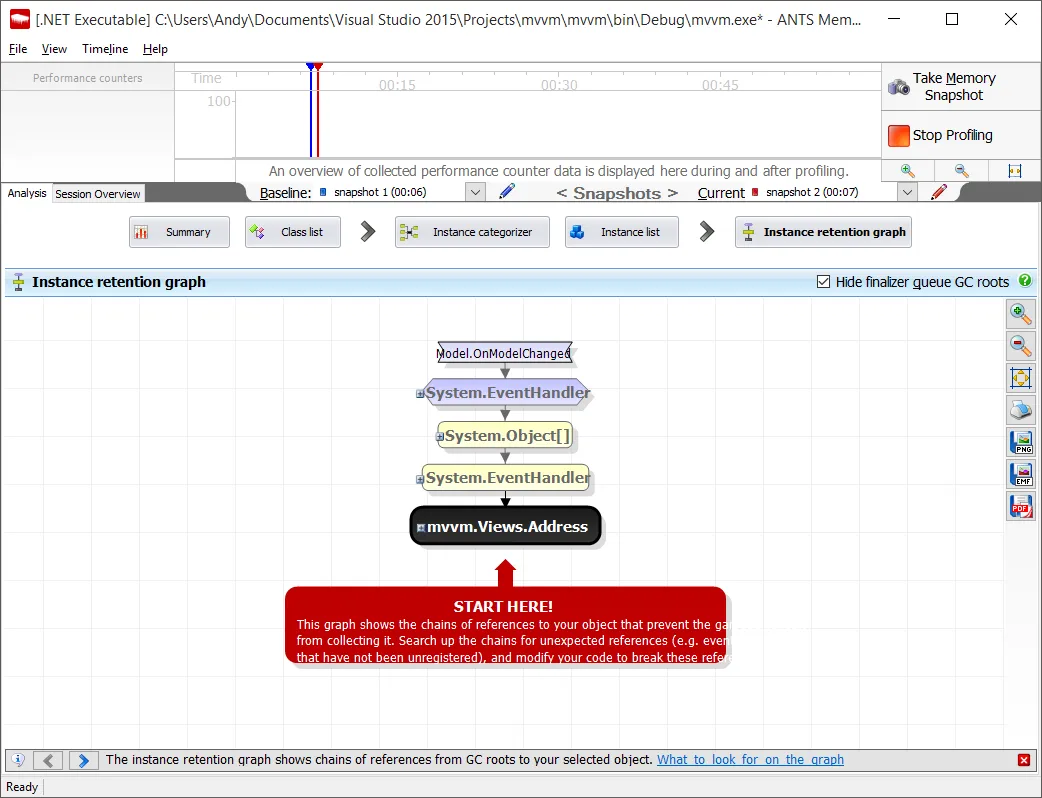
Task: Zoom in on the retention graph
Action: [x=1021, y=314]
